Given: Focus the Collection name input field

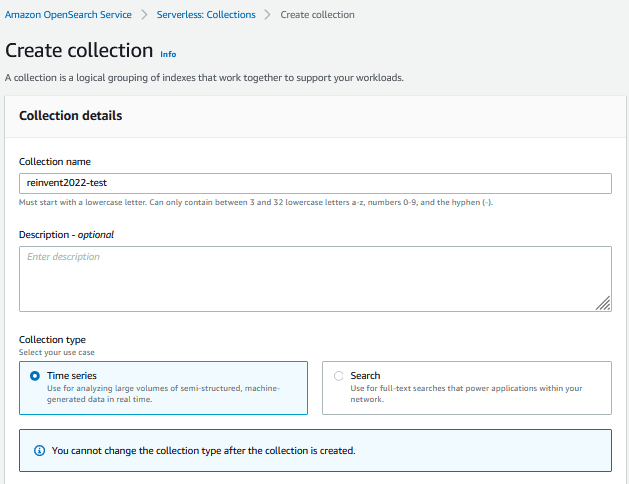Looking at the screenshot, I should point(315,183).
